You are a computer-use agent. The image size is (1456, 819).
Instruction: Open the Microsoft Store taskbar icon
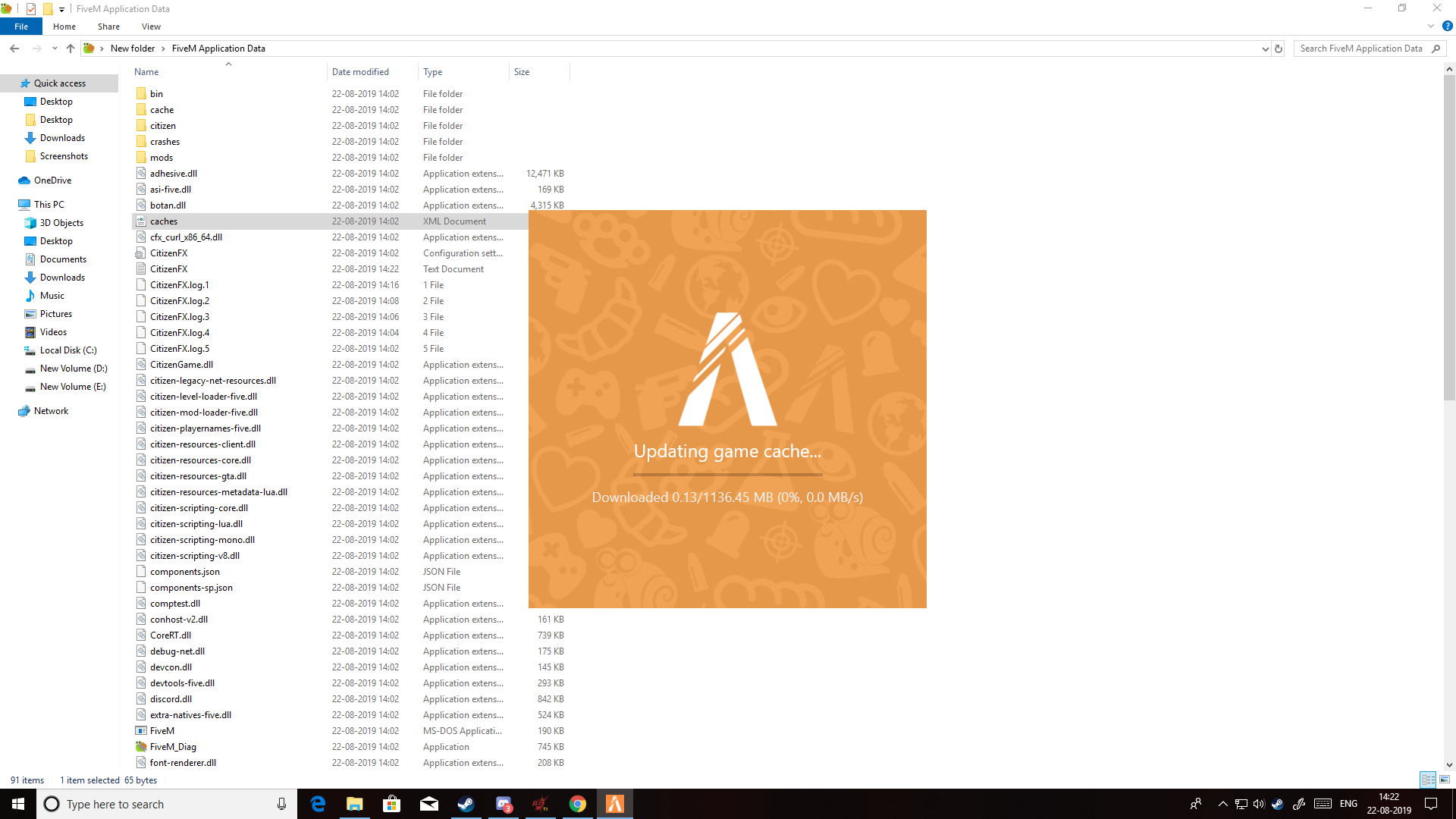tap(391, 804)
